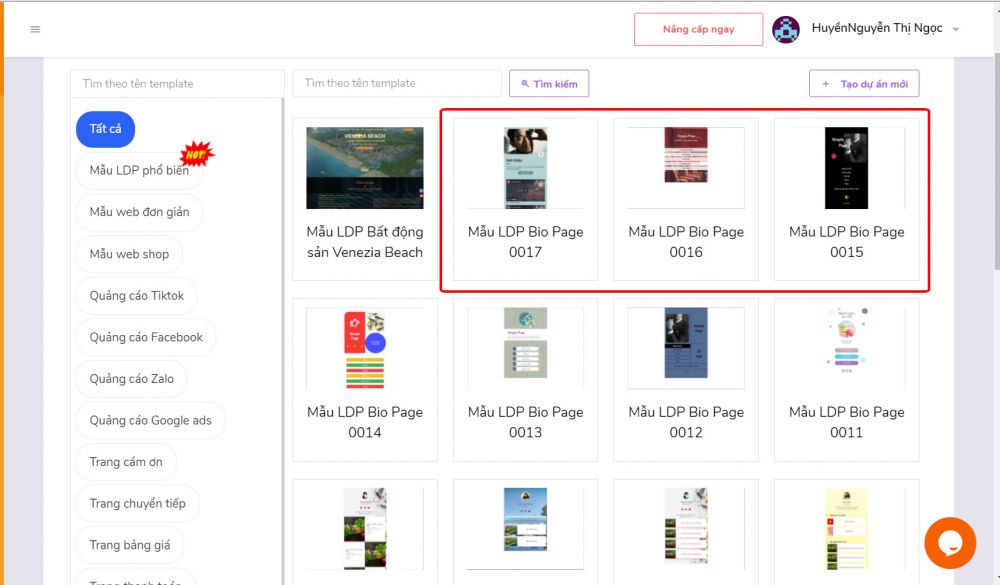1000x585 pixels.
Task: Open Bio Page 0015 thumbnail
Action: [x=846, y=168]
